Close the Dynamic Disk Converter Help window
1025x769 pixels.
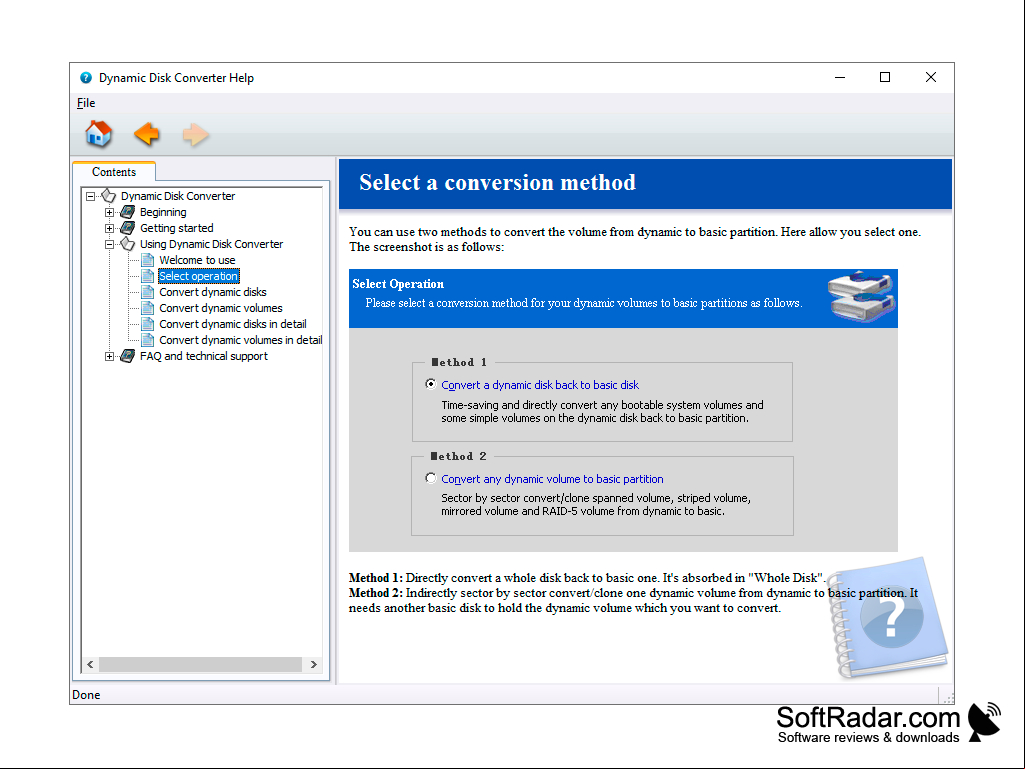[930, 77]
